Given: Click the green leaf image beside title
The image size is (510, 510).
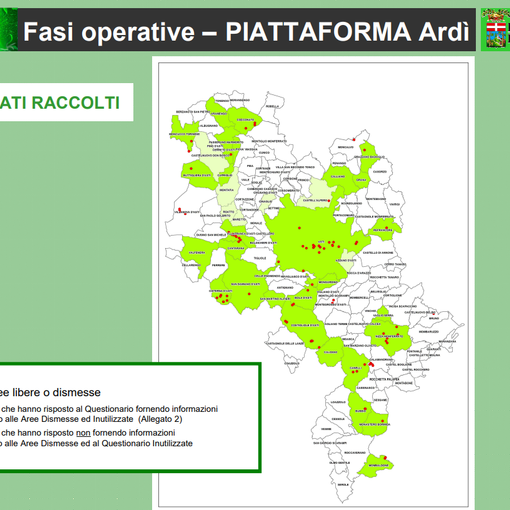Looking at the screenshot, I should pos(9,30).
